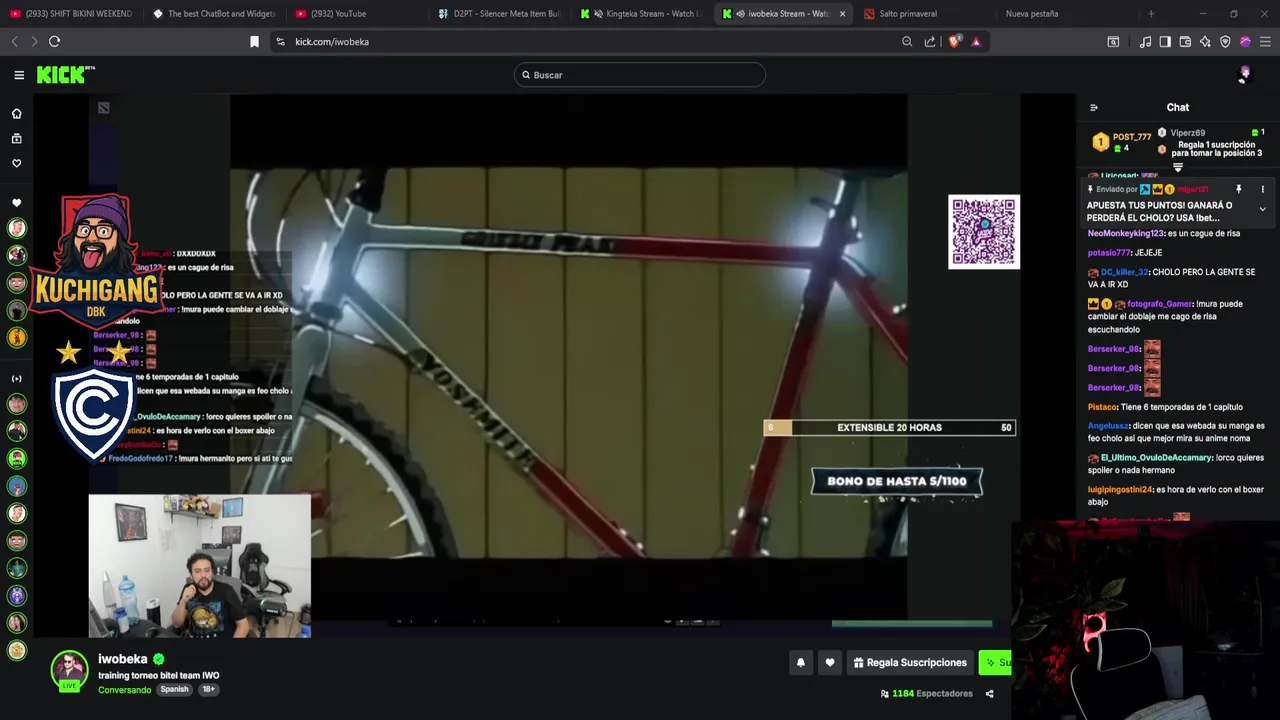Open iwobeka profile avatar
The width and height of the screenshot is (1280, 720).
point(69,670)
